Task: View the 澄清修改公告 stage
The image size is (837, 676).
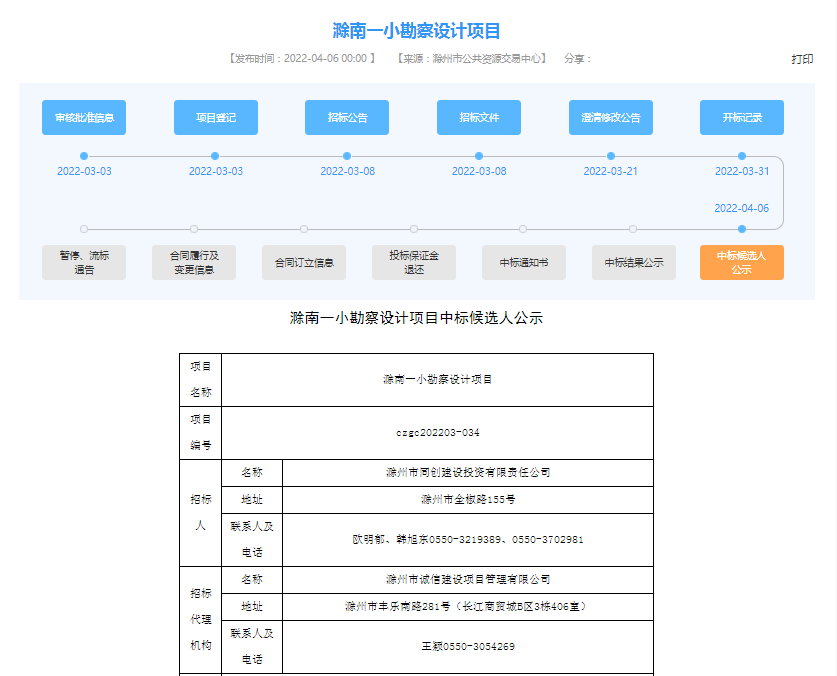Action: (611, 118)
